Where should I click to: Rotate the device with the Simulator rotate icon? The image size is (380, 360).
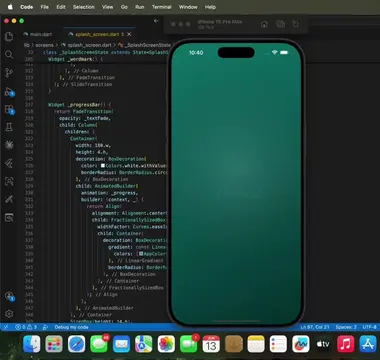[295, 24]
